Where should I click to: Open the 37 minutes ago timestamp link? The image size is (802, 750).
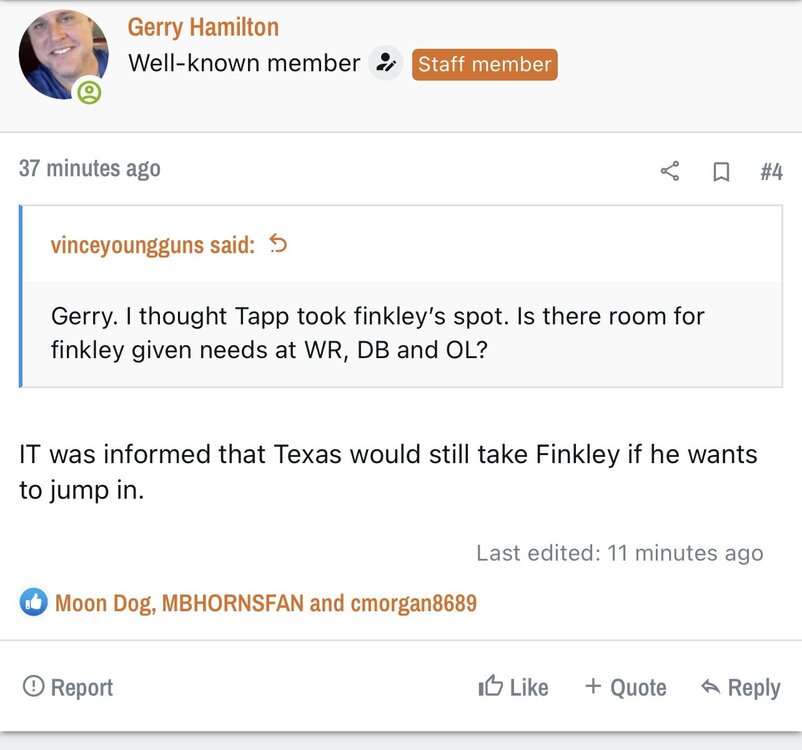(x=89, y=168)
